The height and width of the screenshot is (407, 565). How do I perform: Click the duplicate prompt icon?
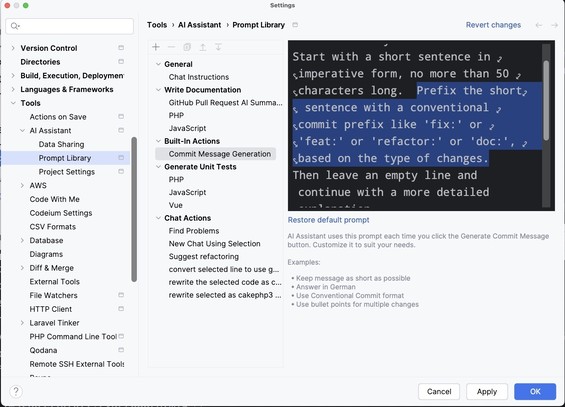pos(187,47)
